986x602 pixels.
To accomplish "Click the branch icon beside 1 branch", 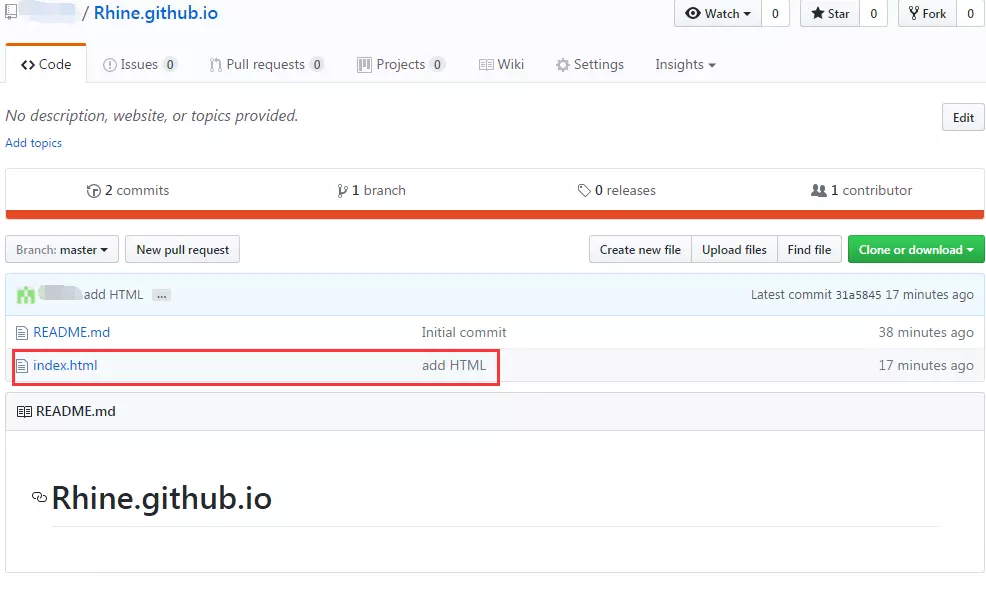I will (343, 191).
